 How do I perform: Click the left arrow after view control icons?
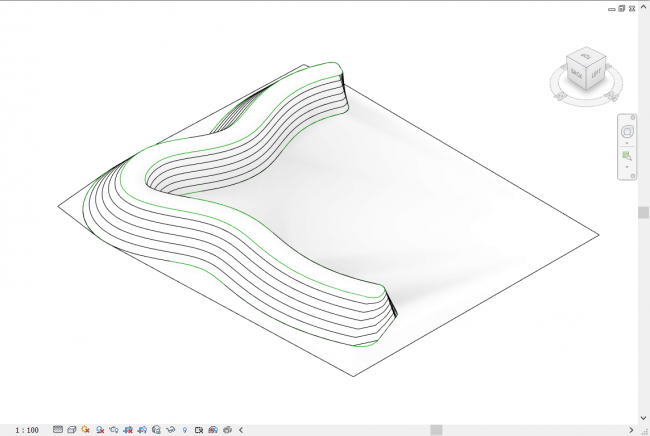(241, 429)
